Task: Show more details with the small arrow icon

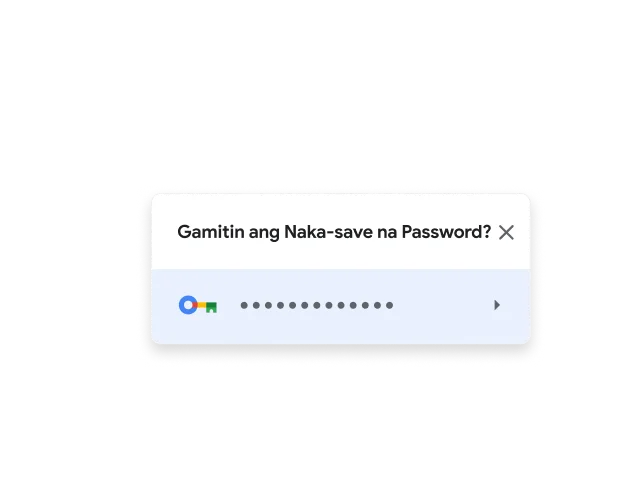Action: click(496, 305)
